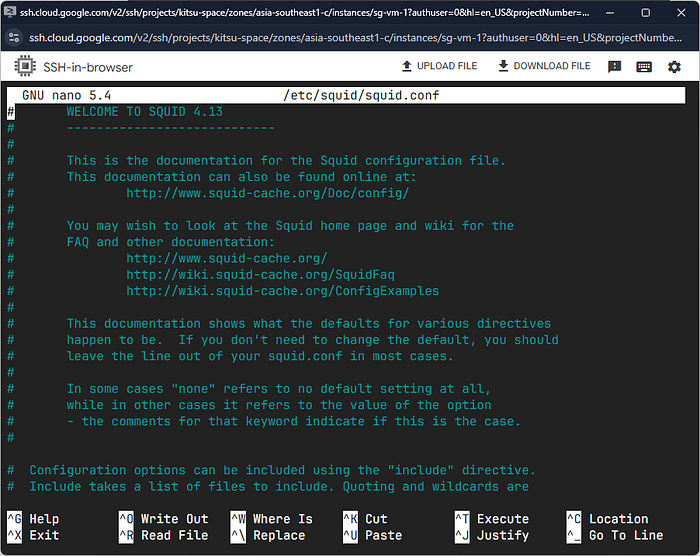Click the SSH-in-browser chip logo
Image resolution: width=700 pixels, height=556 pixels.
(x=25, y=67)
